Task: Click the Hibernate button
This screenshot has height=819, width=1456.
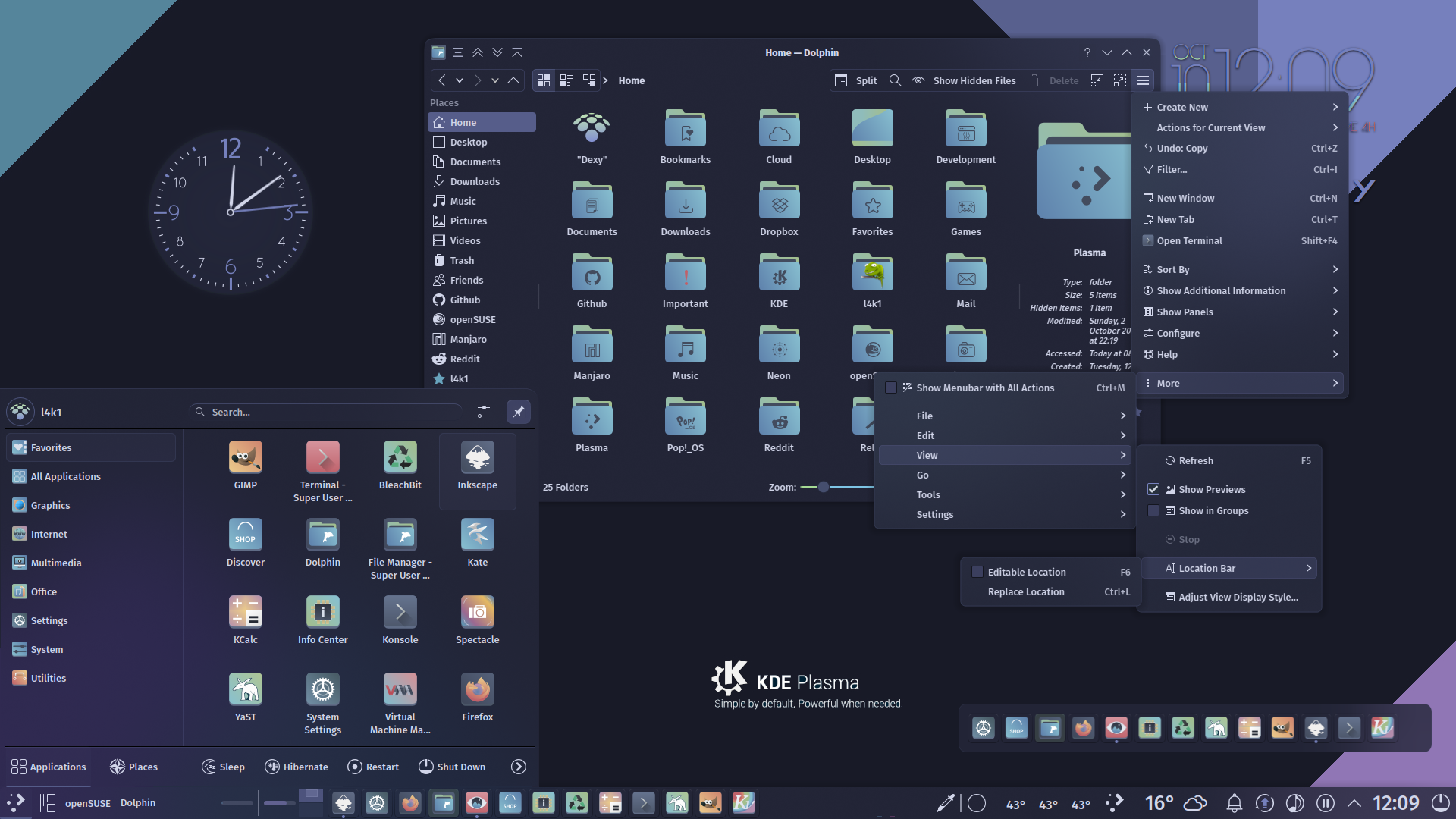Action: pos(297,767)
